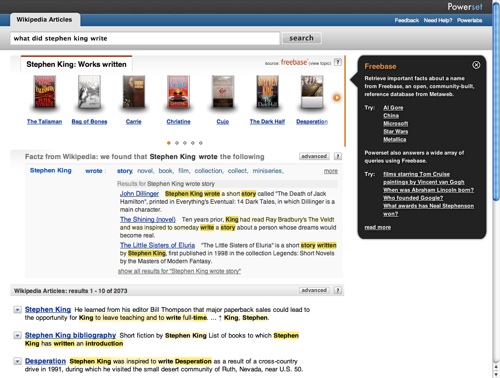Advance the book carousel with the orange arrow
This screenshot has height=378, width=500.
pyautogui.click(x=337, y=98)
